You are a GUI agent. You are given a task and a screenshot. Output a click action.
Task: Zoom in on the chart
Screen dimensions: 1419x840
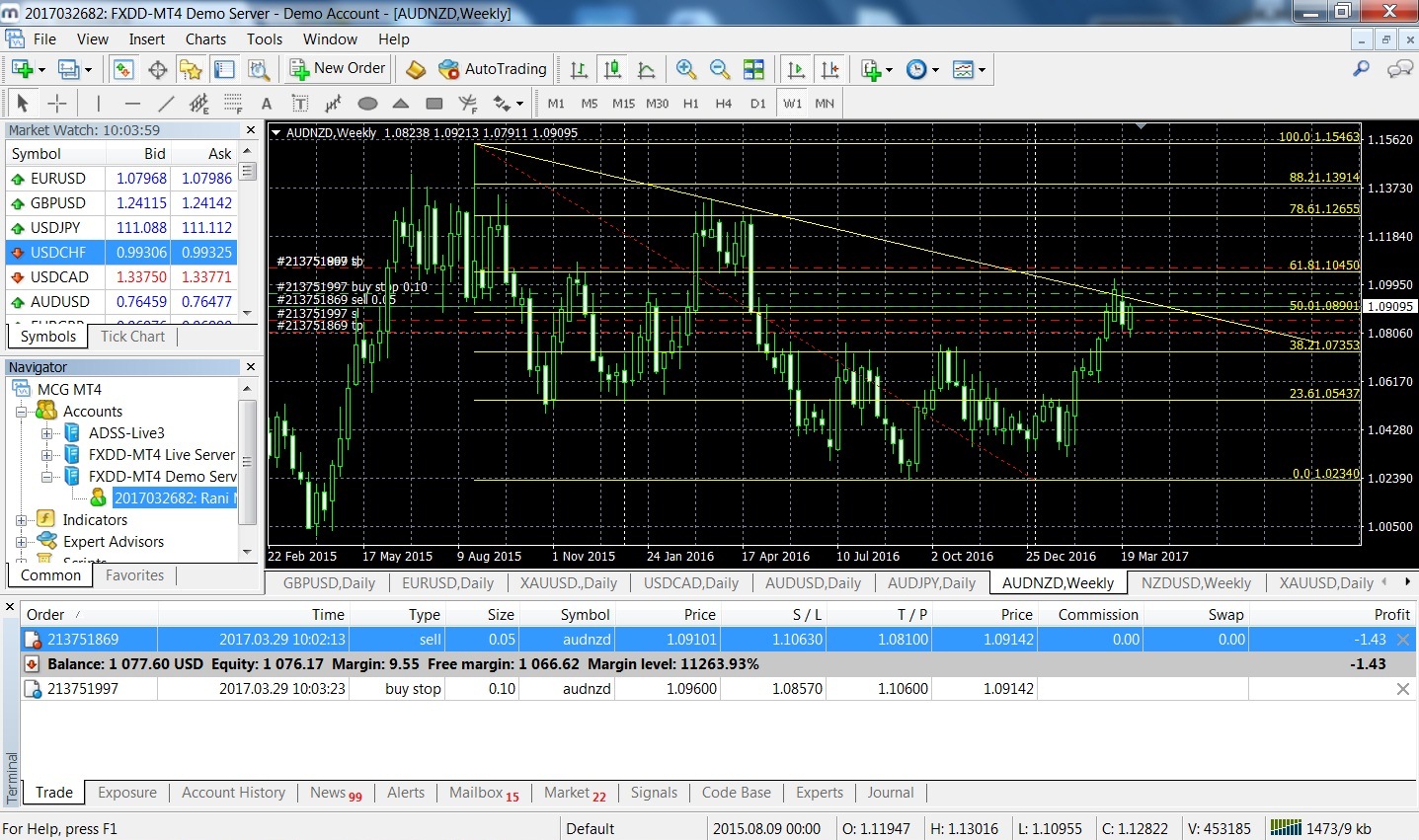coord(686,69)
